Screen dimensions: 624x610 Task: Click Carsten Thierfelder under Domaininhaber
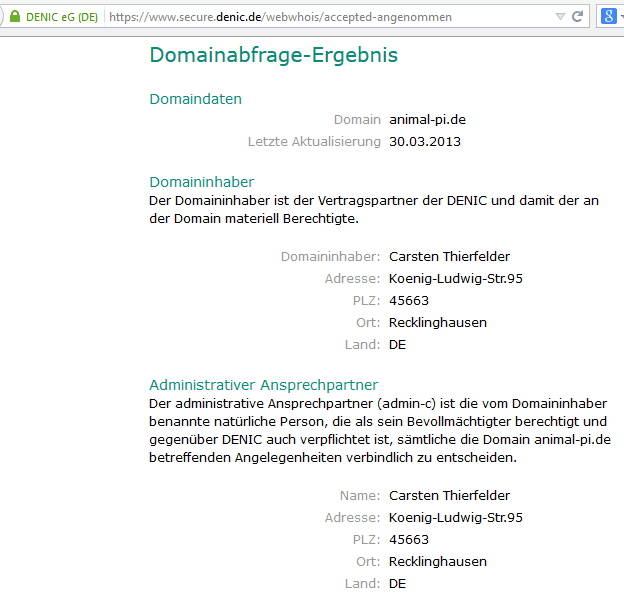pyautogui.click(x=449, y=257)
